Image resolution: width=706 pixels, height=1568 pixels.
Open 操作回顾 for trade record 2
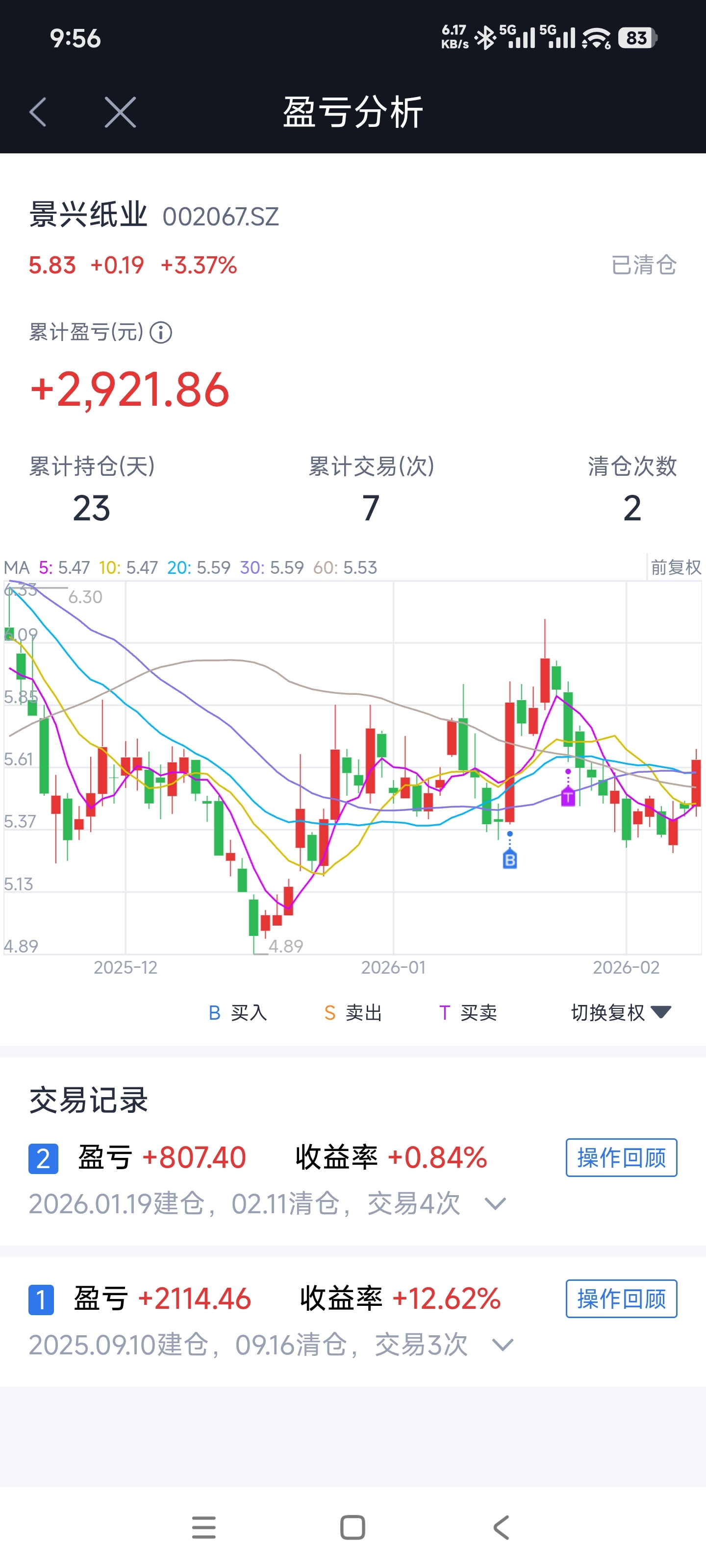621,1157
